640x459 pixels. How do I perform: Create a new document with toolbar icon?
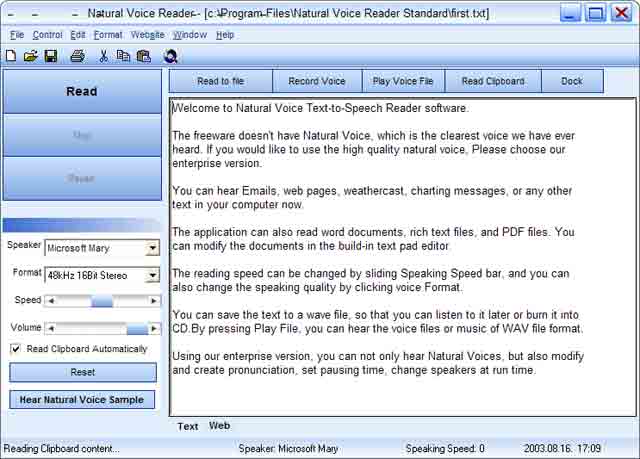(x=11, y=56)
